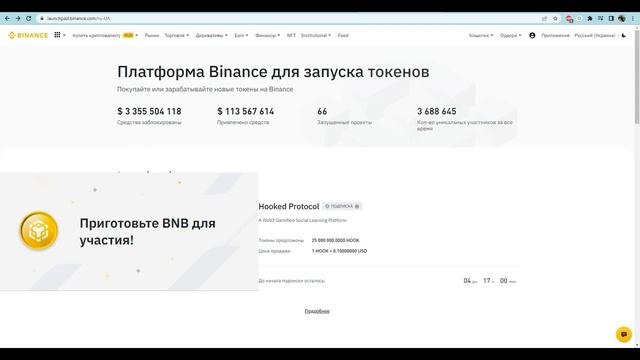Expand the Orders (Ордера) dropdown
Viewport: 640px width, 360px height.
point(511,36)
